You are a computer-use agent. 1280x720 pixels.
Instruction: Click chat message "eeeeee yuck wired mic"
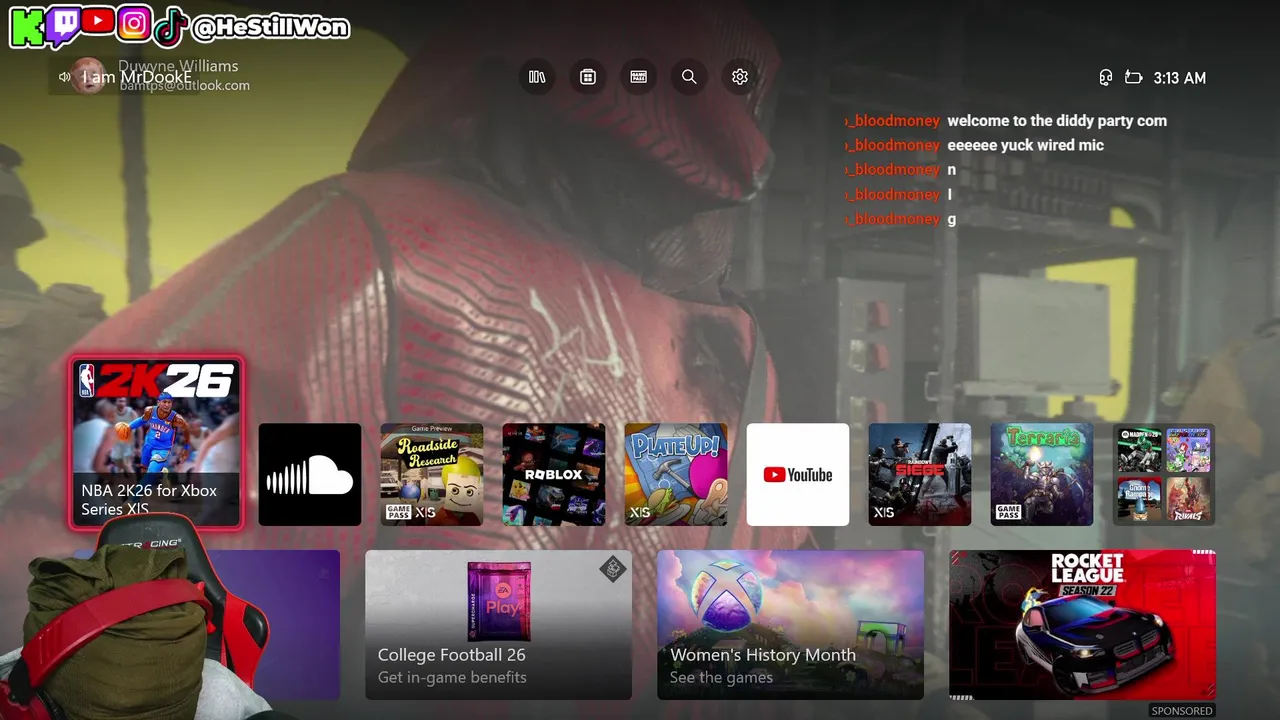1025,145
